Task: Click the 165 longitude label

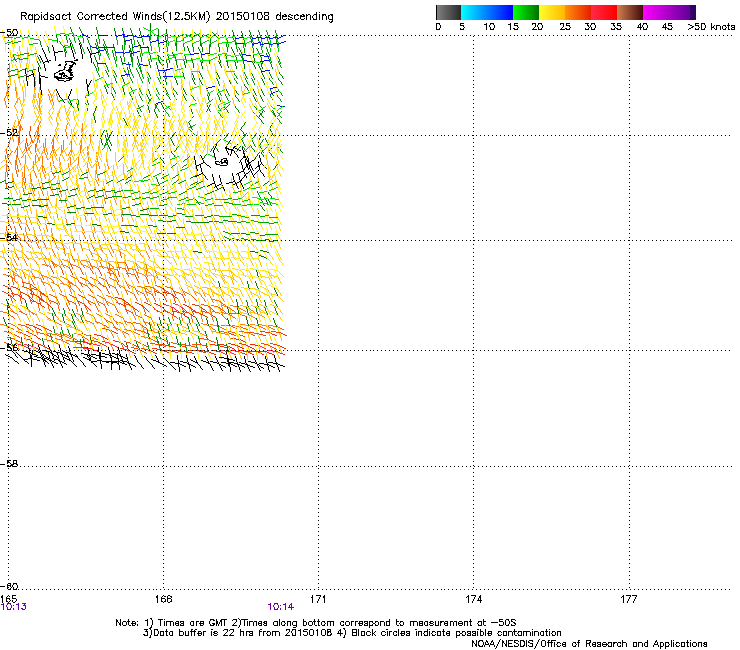Action: pos(9,599)
